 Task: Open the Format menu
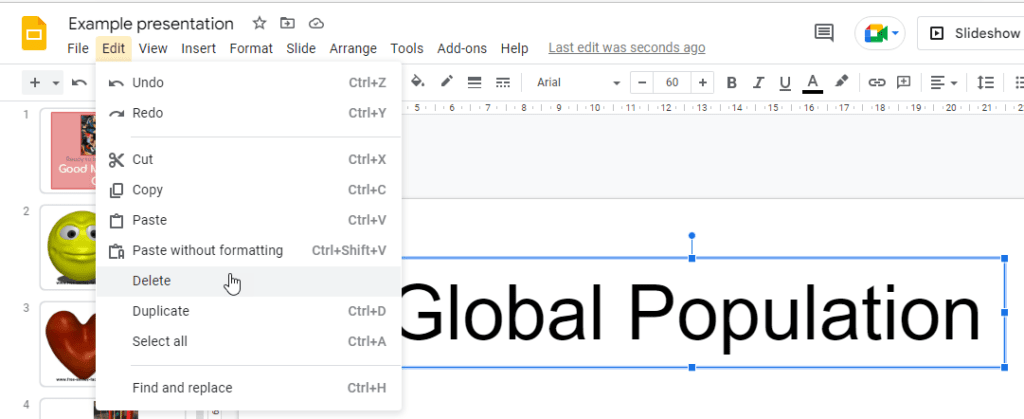tap(251, 48)
